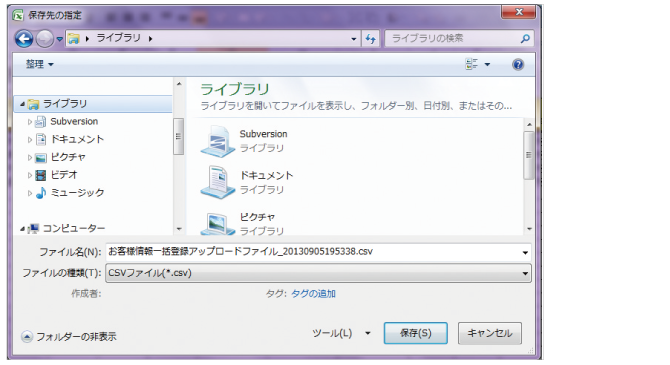Open the file name dropdown arrow
Viewport: 670px width, 365px height.
tap(525, 253)
